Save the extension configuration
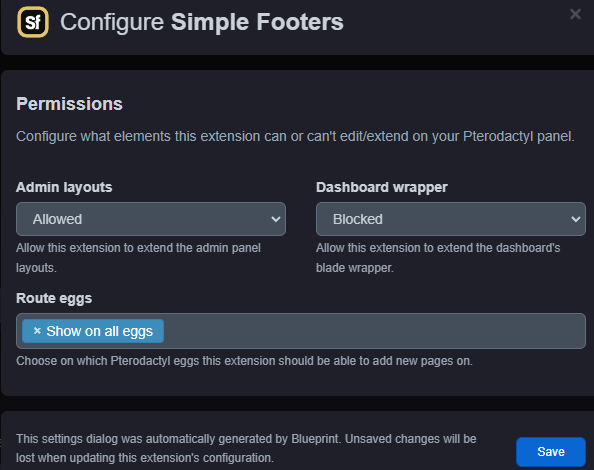 coord(551,451)
